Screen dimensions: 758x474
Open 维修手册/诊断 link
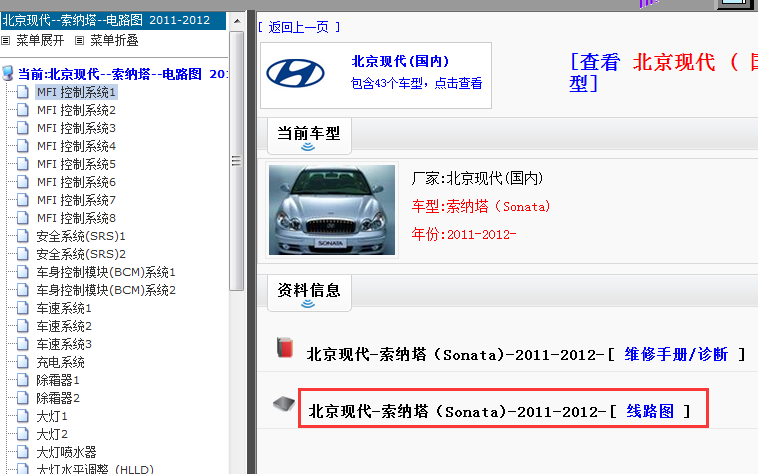tap(676, 354)
